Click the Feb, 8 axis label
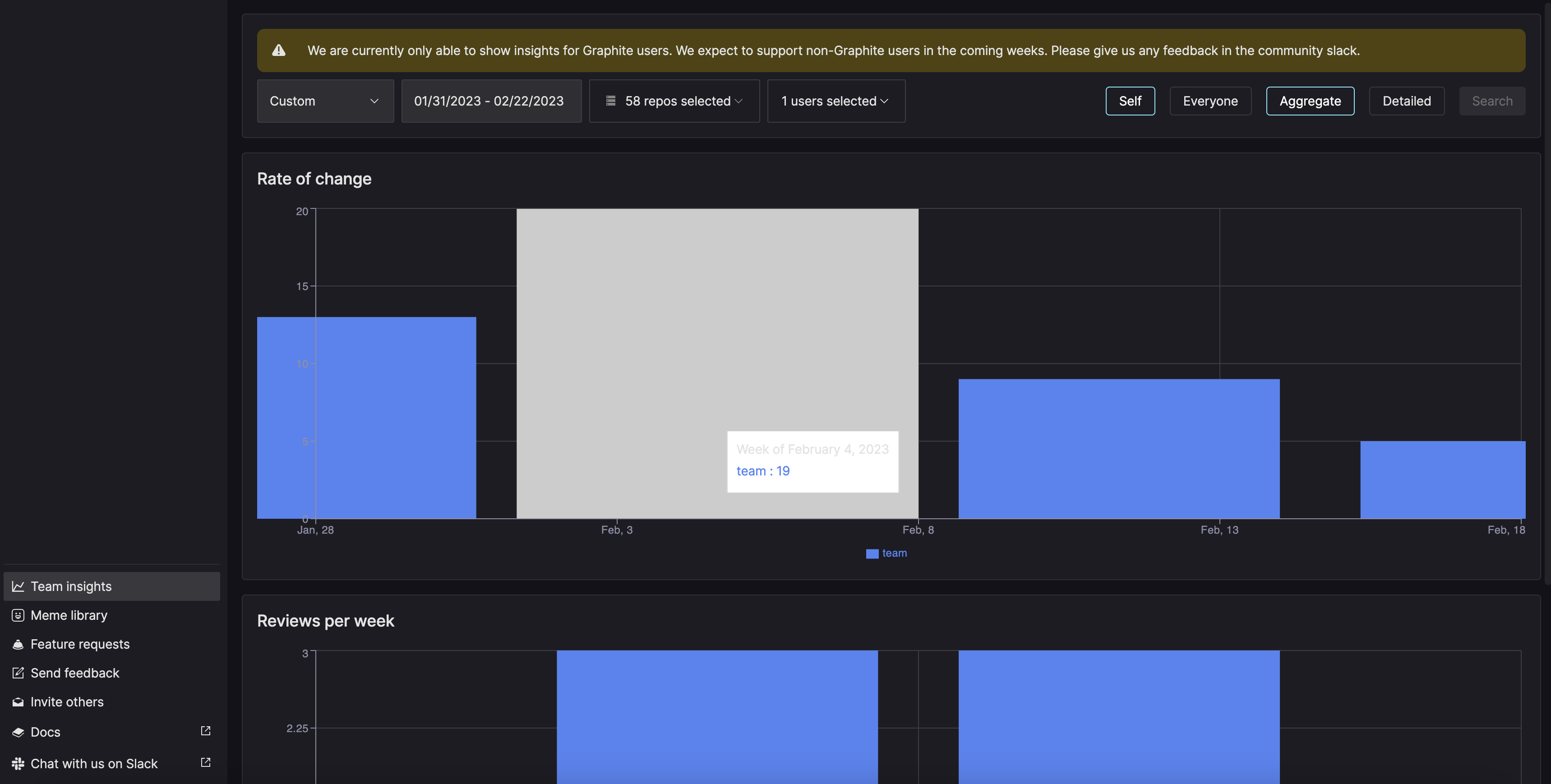Screen dimensions: 1551x784 pos(918,530)
